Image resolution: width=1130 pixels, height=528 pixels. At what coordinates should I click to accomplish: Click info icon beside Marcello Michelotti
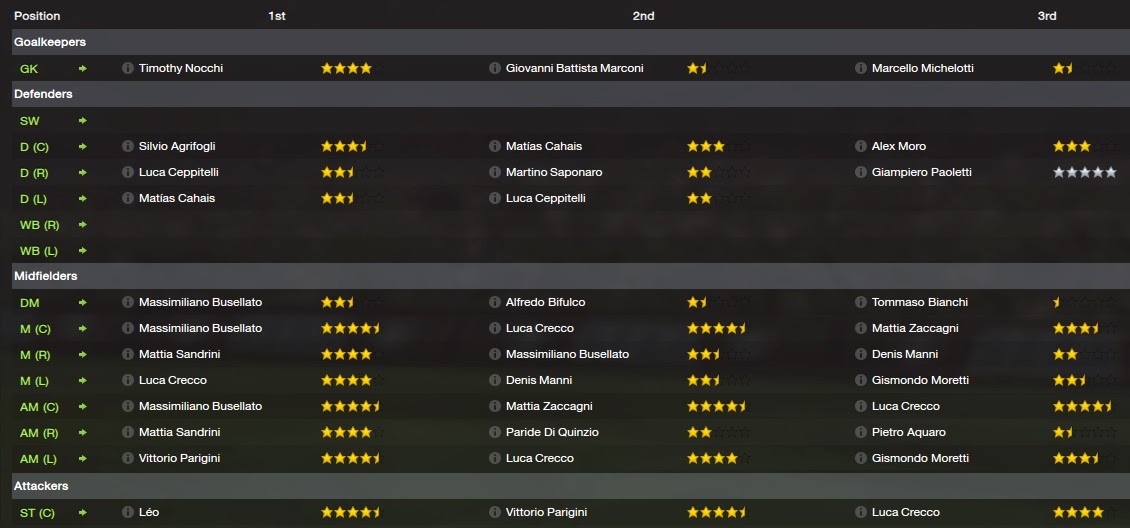click(x=861, y=68)
